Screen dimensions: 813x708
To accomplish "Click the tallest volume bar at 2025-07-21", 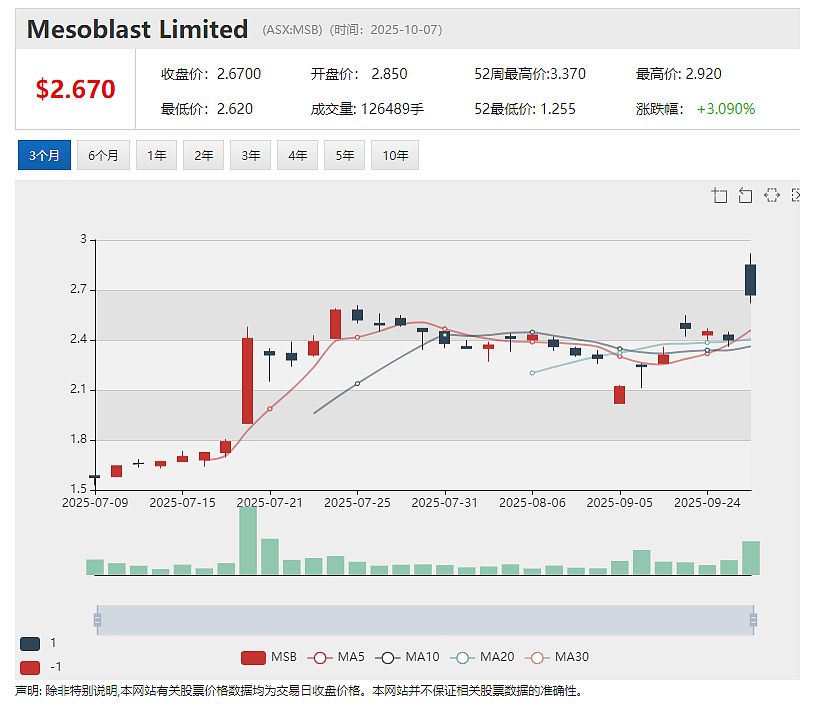I will click(248, 540).
